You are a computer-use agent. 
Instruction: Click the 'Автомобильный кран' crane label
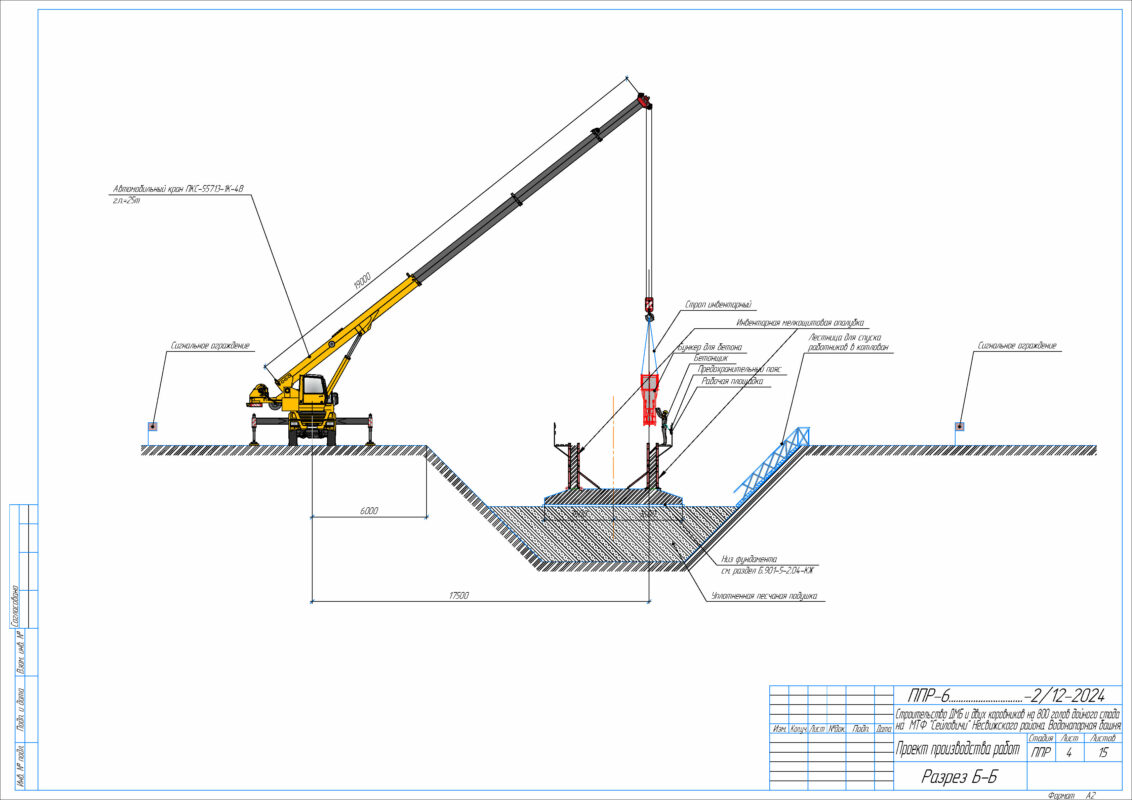tap(178, 189)
